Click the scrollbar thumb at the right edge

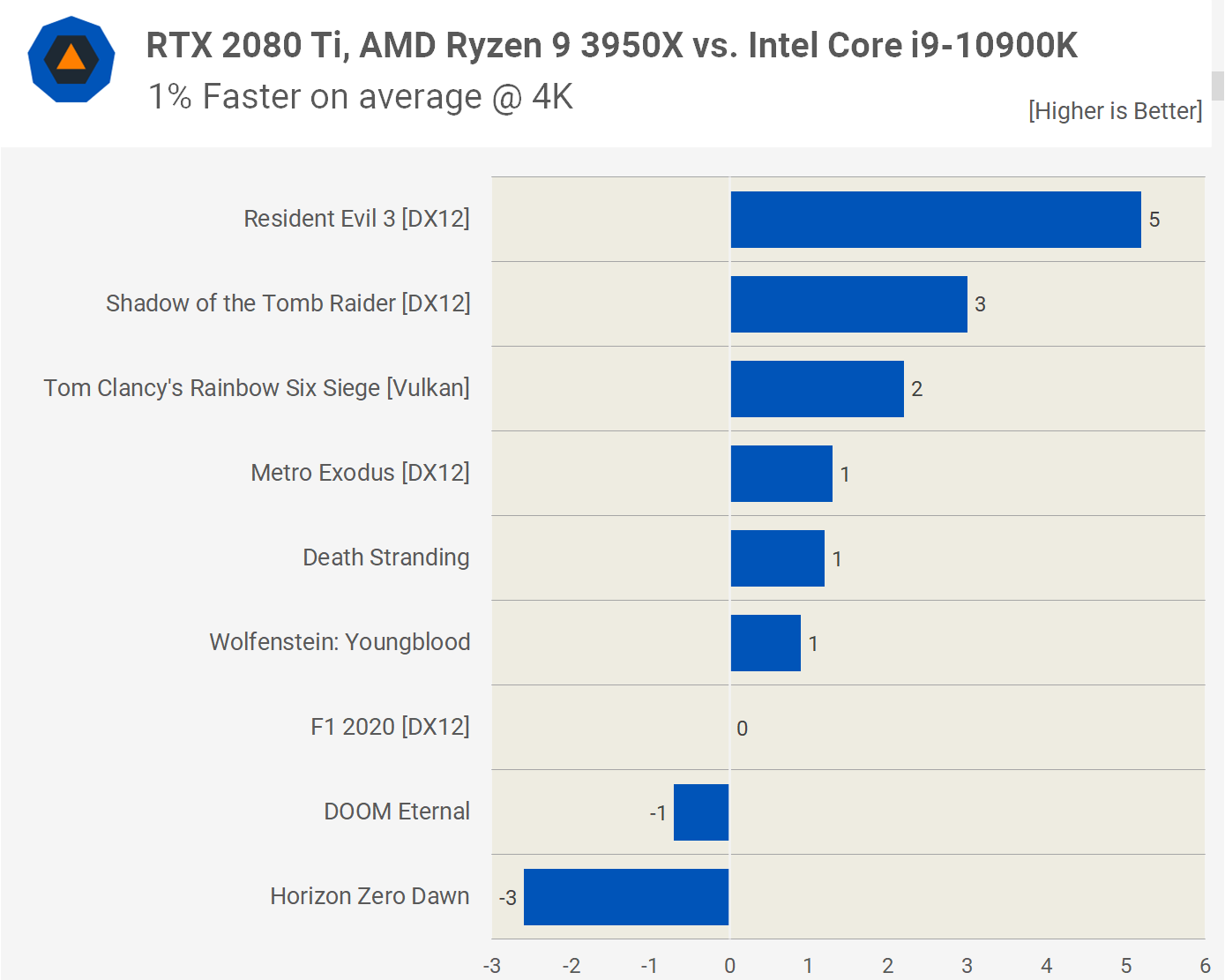[x=1217, y=86]
